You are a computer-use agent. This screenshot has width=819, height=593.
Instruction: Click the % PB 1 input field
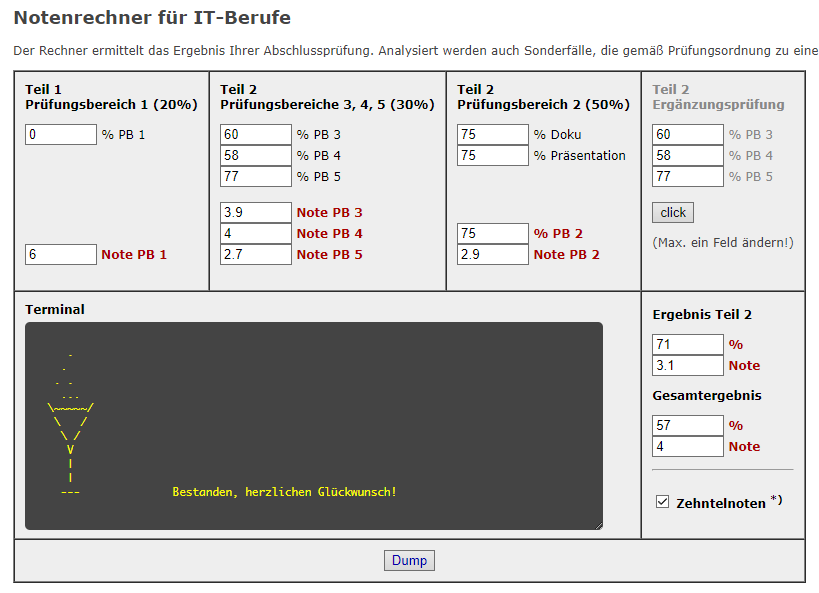click(61, 134)
